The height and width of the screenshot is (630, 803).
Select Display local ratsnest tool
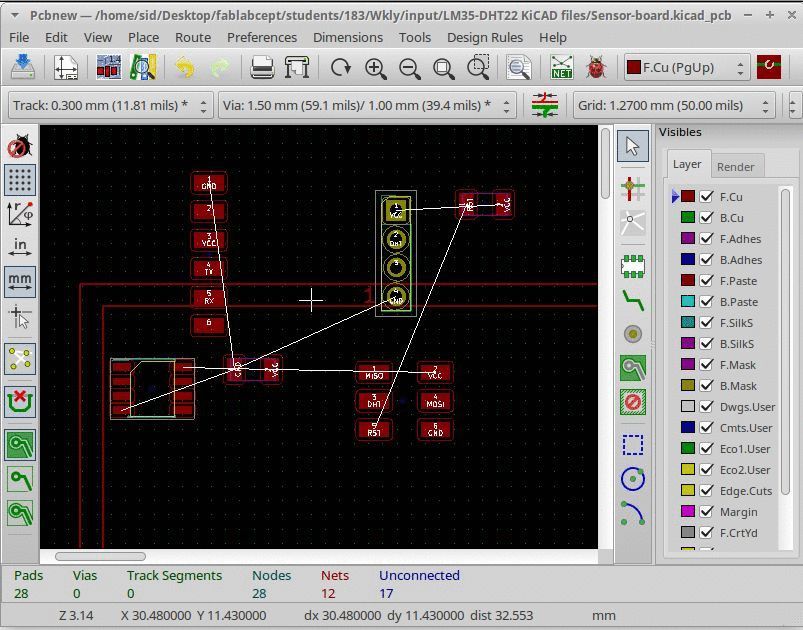coord(633,223)
